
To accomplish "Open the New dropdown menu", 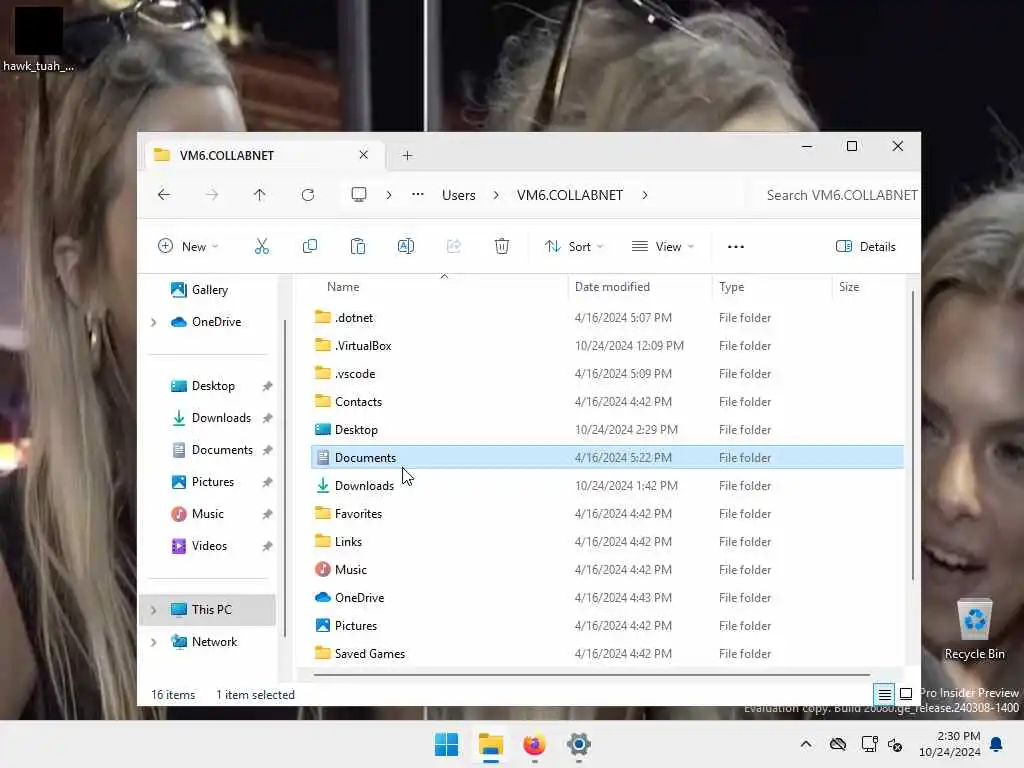I will pos(188,246).
